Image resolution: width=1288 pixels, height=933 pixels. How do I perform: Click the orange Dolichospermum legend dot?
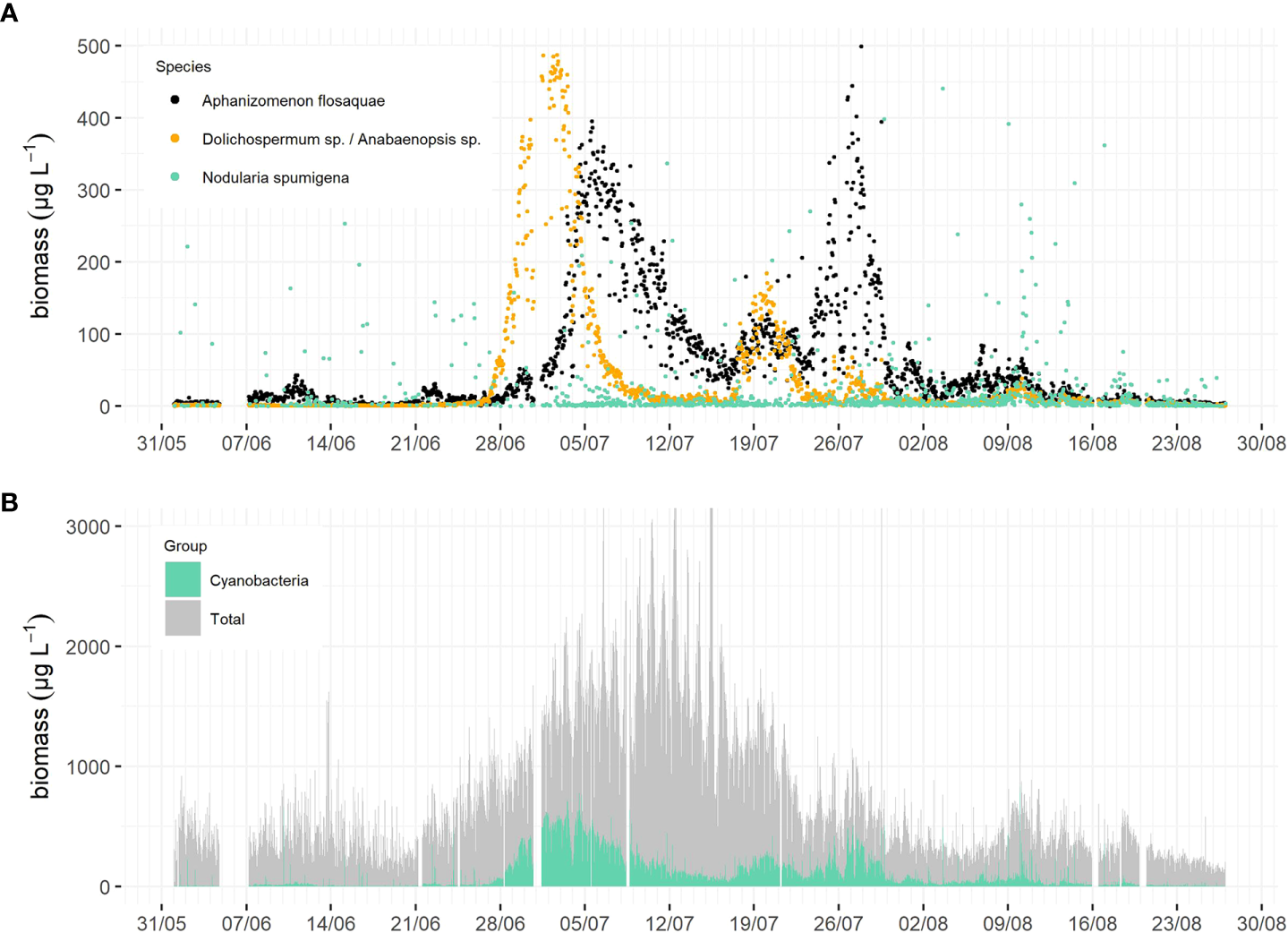[175, 139]
